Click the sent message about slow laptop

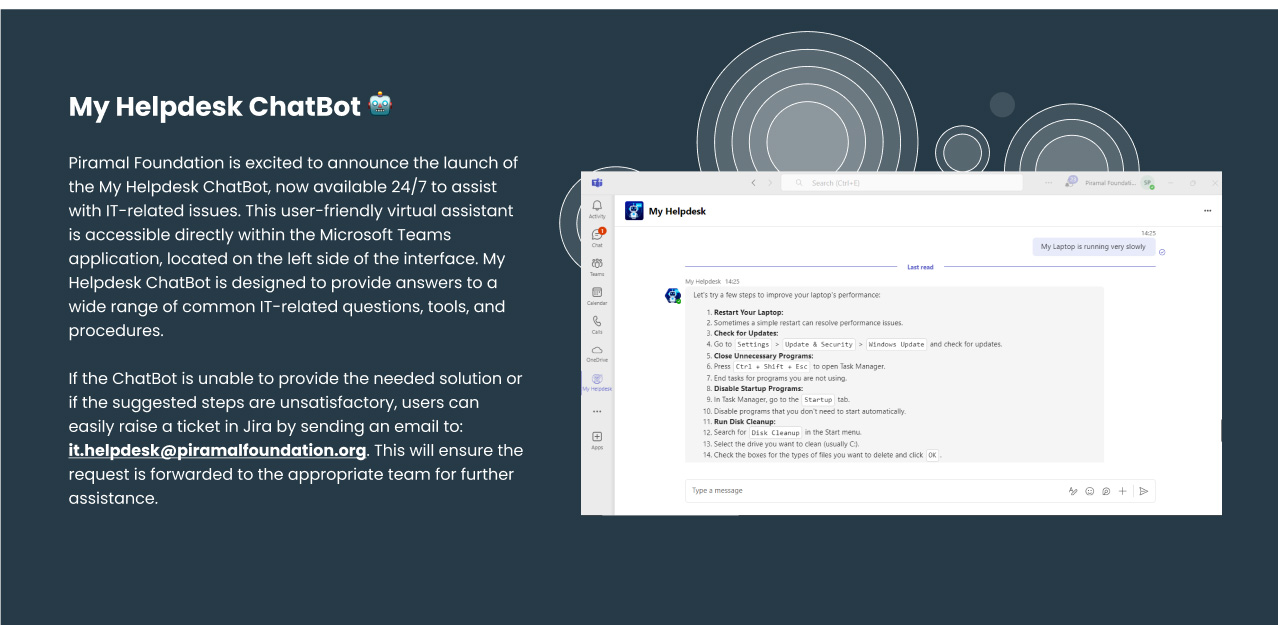coord(1093,246)
